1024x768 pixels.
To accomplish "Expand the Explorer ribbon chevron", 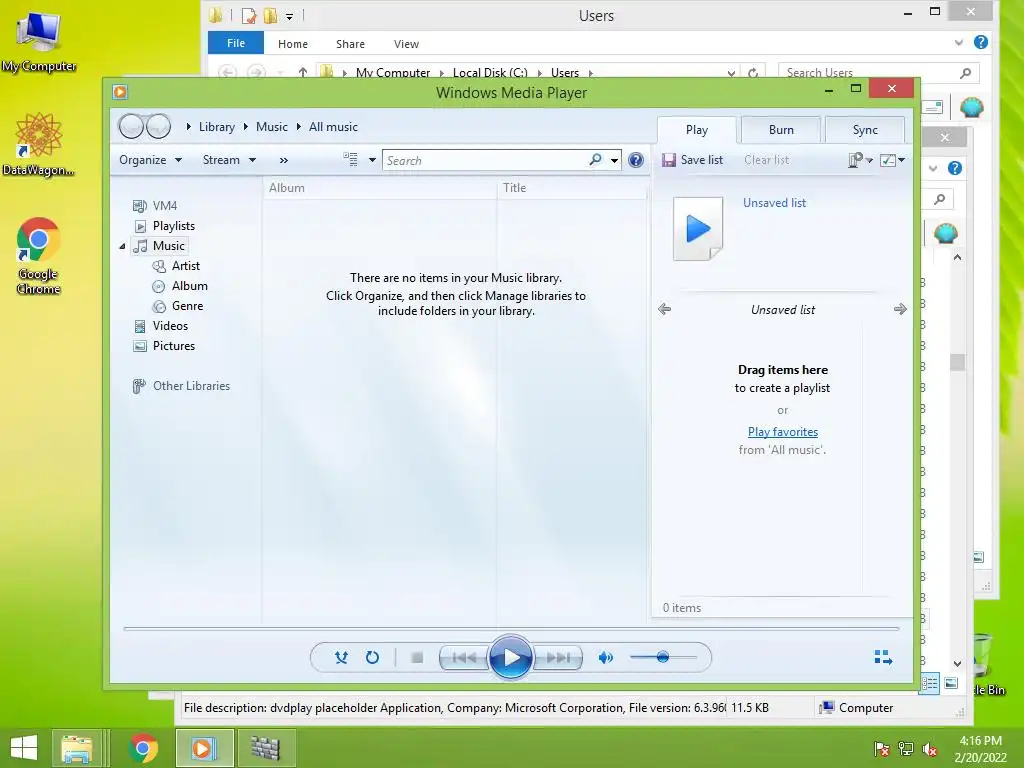I will pyautogui.click(x=959, y=42).
